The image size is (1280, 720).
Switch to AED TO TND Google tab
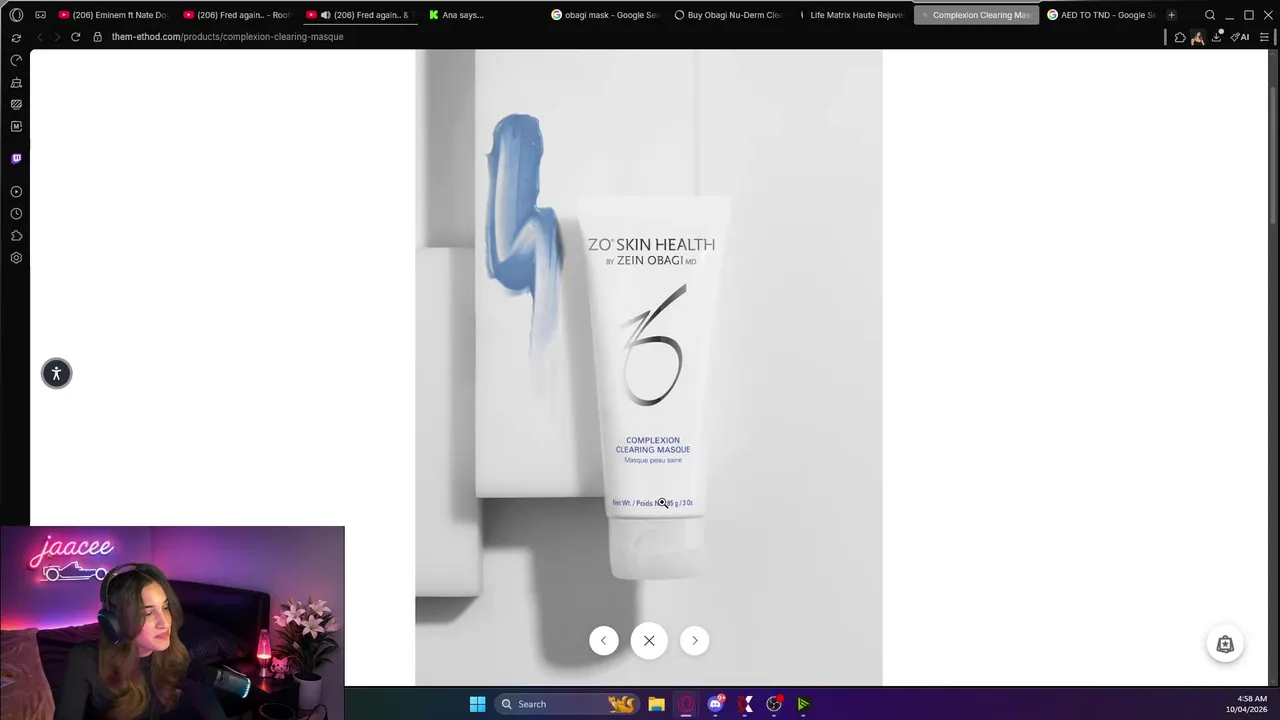click(x=1101, y=15)
